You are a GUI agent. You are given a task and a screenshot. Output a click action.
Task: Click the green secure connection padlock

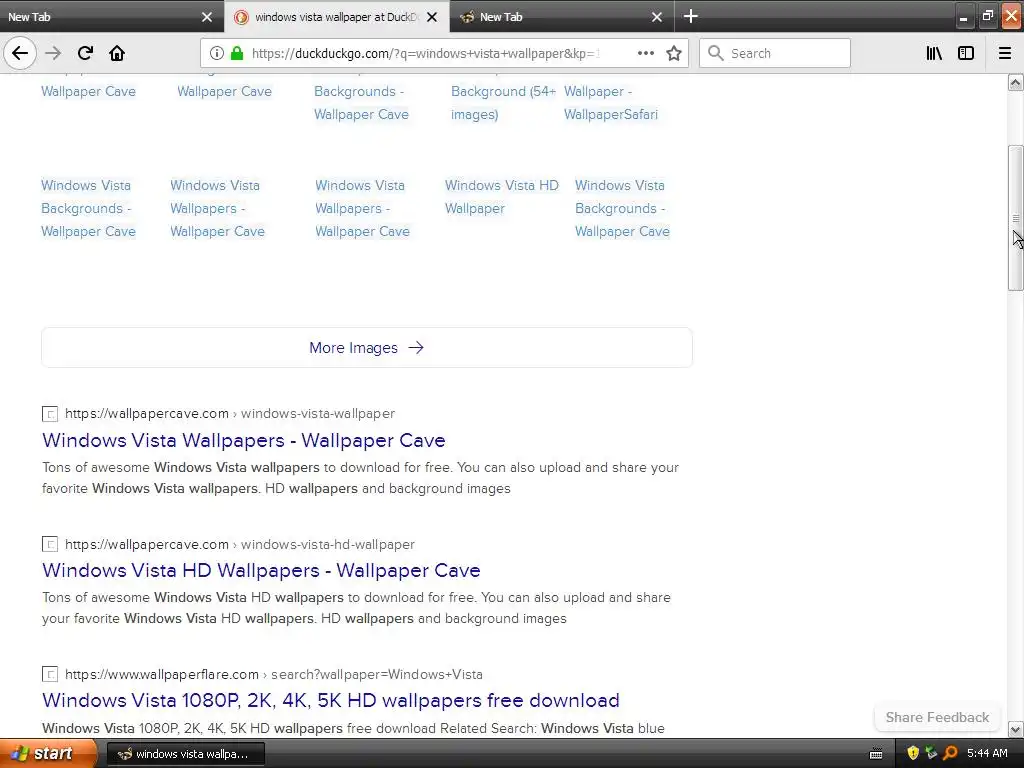point(237,53)
